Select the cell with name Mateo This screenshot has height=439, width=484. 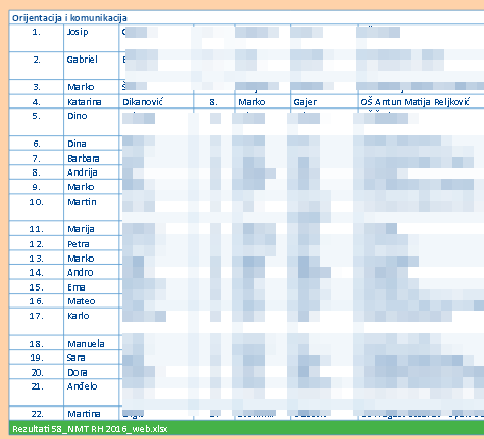pos(91,301)
